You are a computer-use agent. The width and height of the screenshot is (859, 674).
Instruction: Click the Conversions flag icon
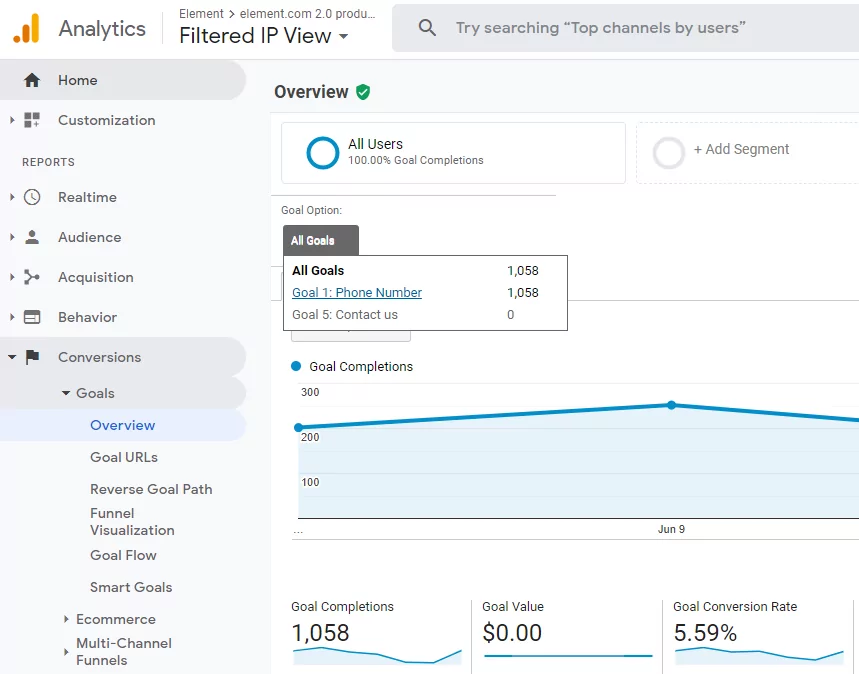coord(32,357)
